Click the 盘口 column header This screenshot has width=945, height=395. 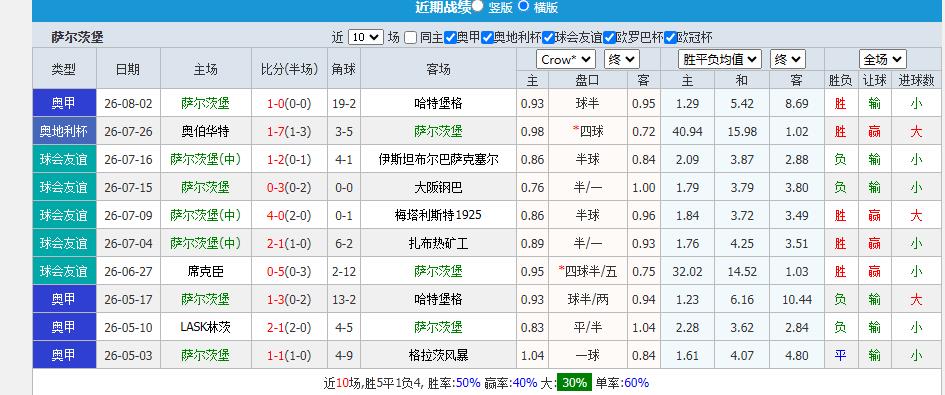click(588, 80)
